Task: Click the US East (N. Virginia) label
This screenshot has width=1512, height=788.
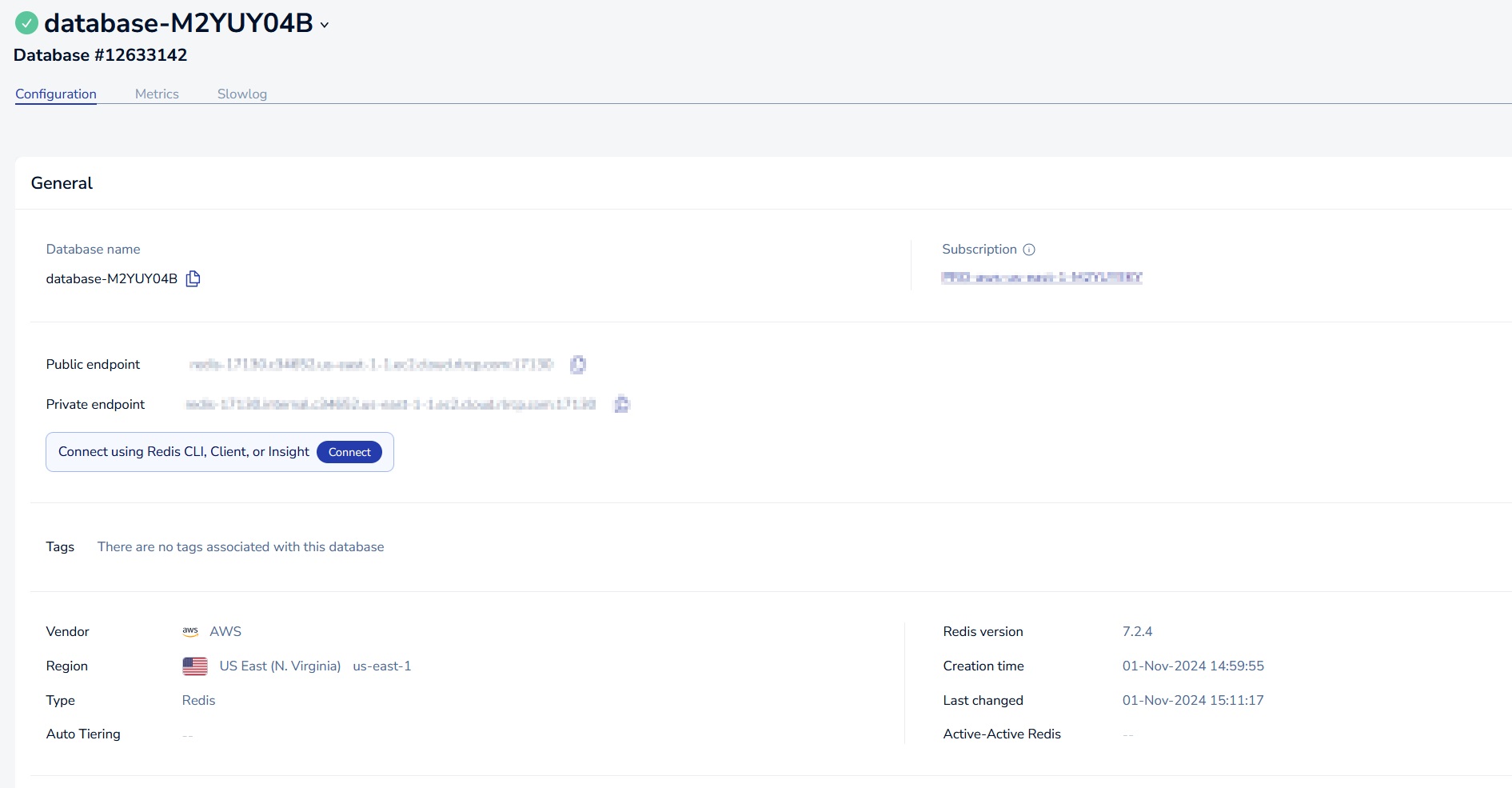Action: tap(281, 665)
